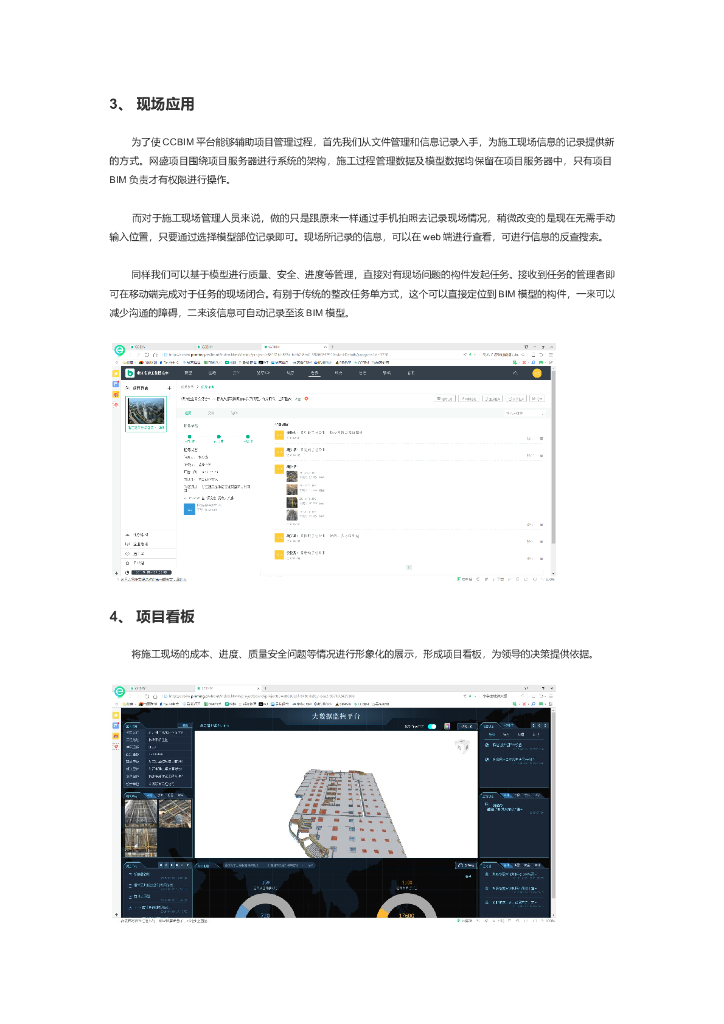This screenshot has width=724, height=1024.
Task: Switch to the third browser tab in the task page screenshot
Action: click(294, 347)
